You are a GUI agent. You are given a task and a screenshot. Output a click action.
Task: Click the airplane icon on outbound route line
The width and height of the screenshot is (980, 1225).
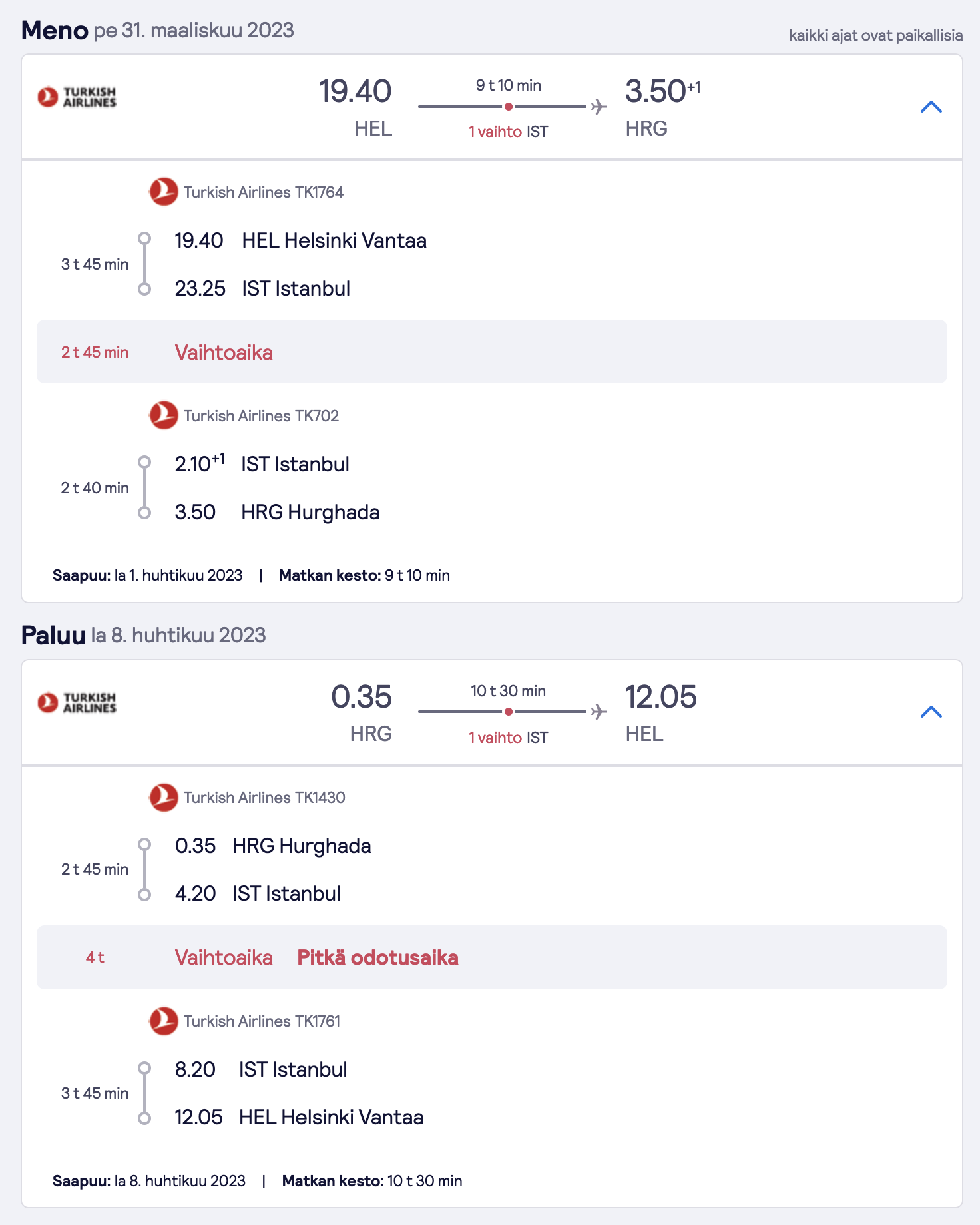(599, 107)
